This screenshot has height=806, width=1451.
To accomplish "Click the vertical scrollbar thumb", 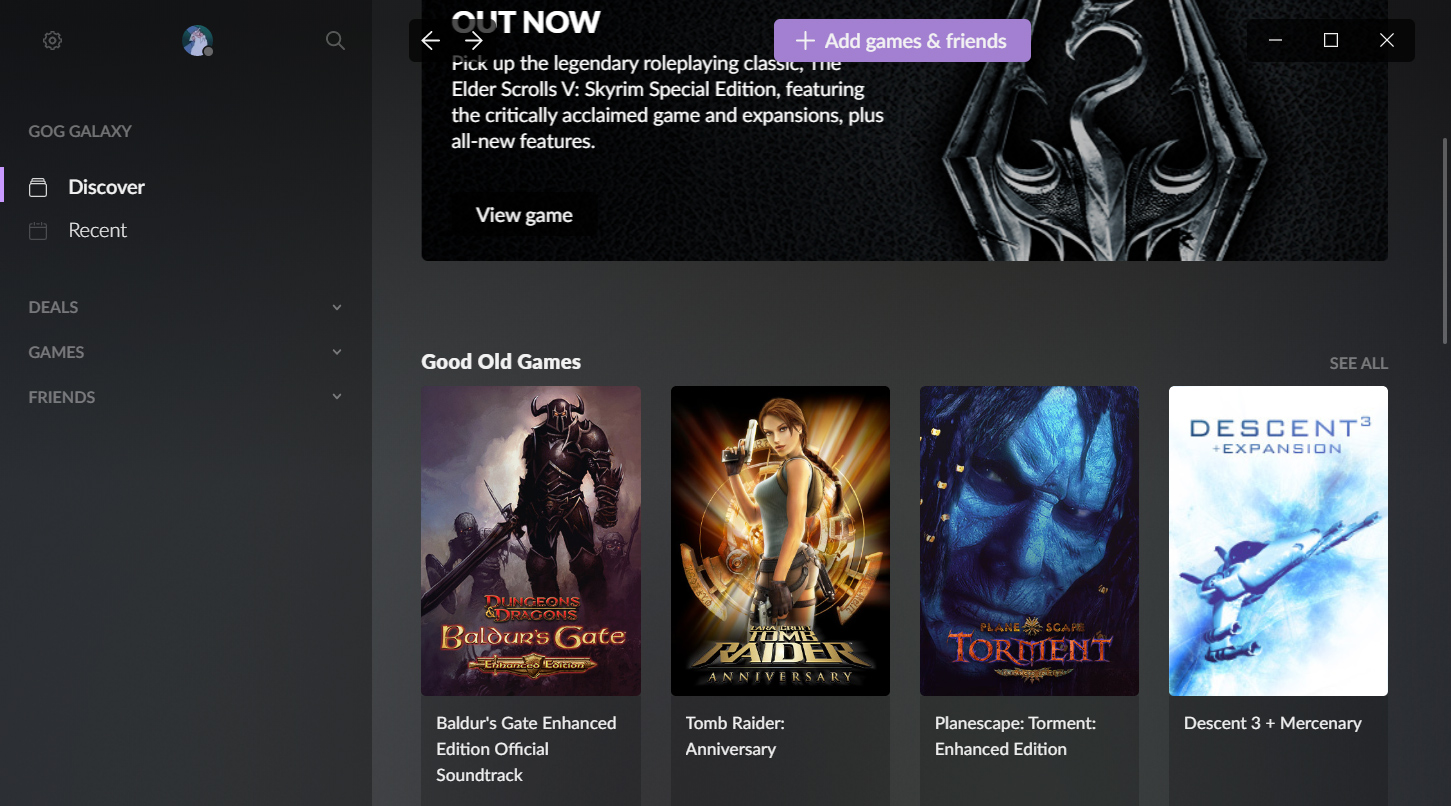I will coord(1444,240).
